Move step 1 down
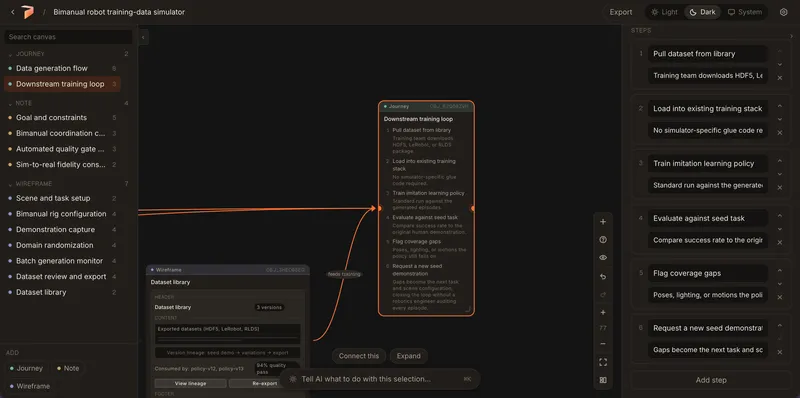The height and width of the screenshot is (398, 800). coord(780,64)
